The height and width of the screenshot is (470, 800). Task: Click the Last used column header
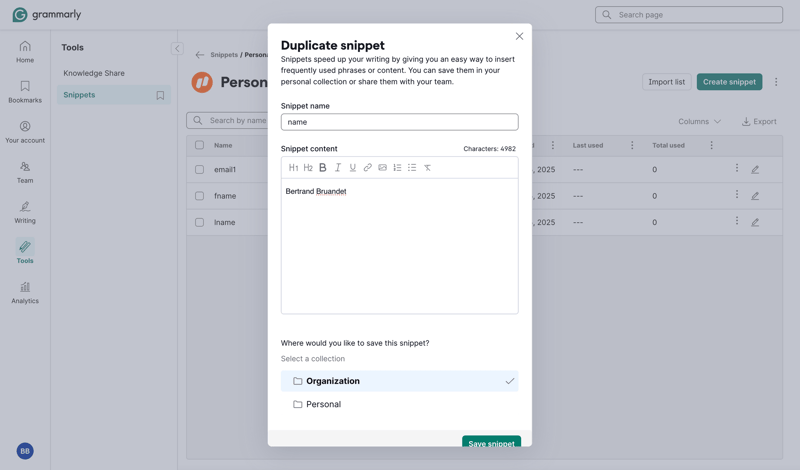(588, 145)
